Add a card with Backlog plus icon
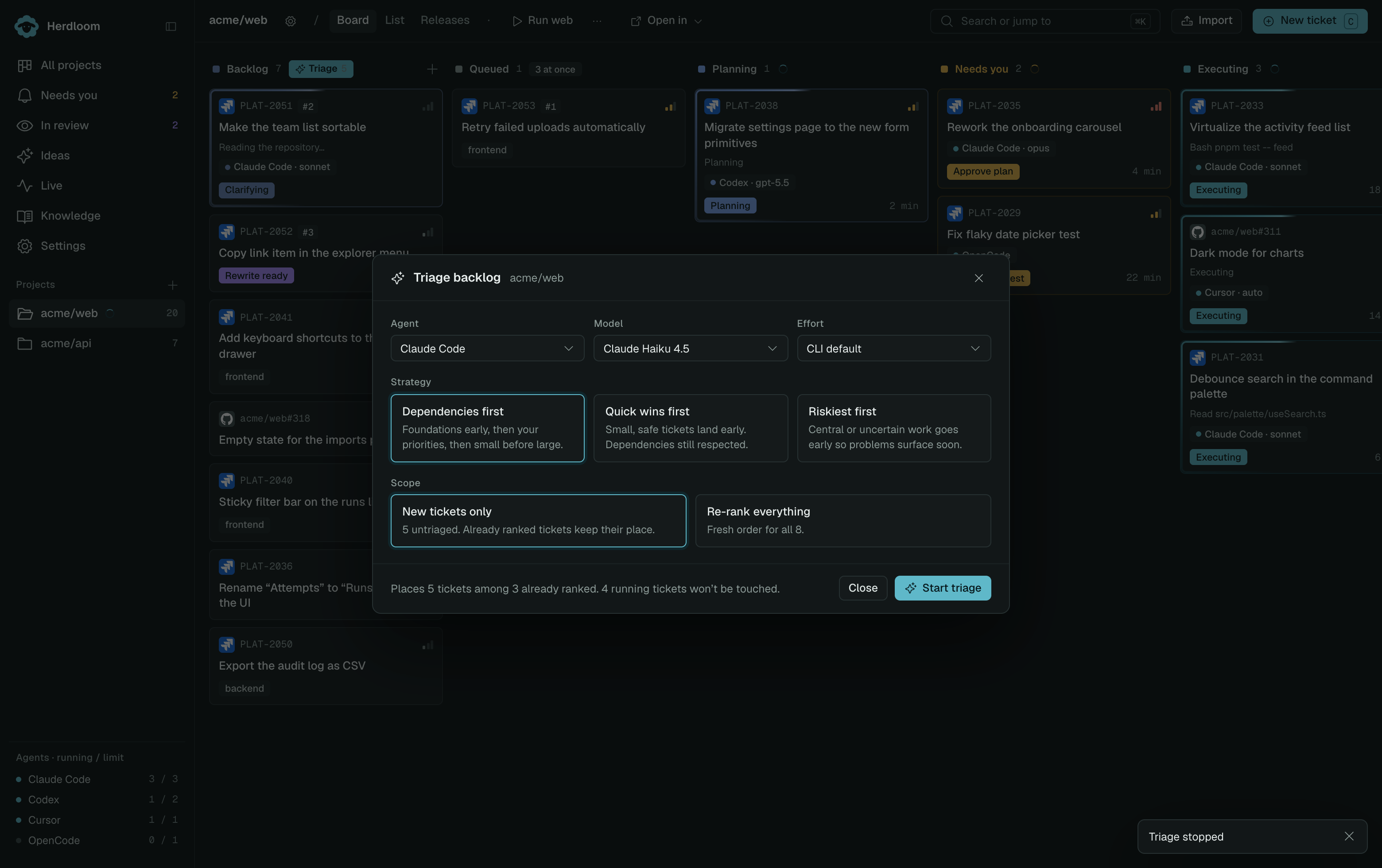 click(432, 69)
